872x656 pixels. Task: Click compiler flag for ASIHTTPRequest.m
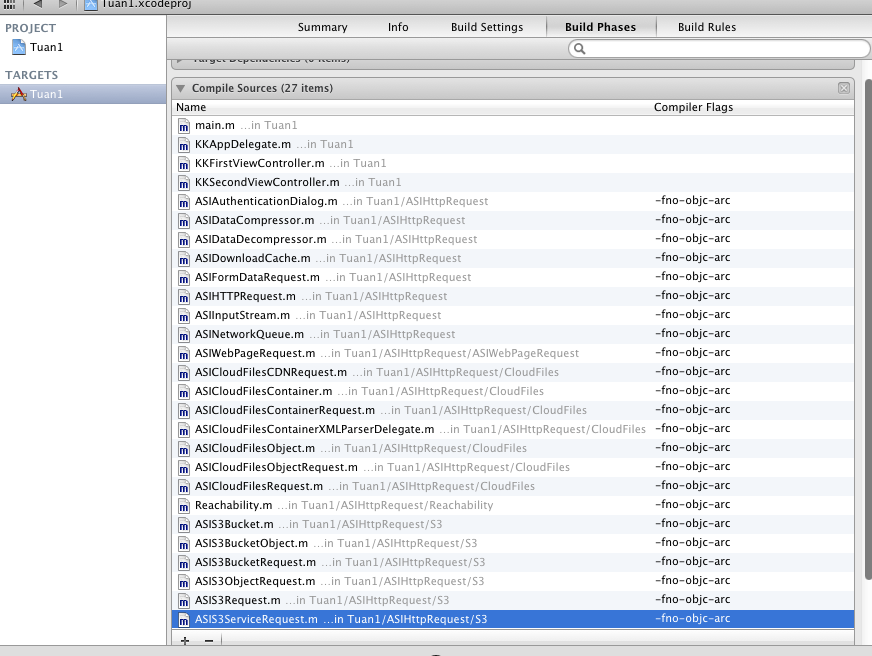point(692,295)
